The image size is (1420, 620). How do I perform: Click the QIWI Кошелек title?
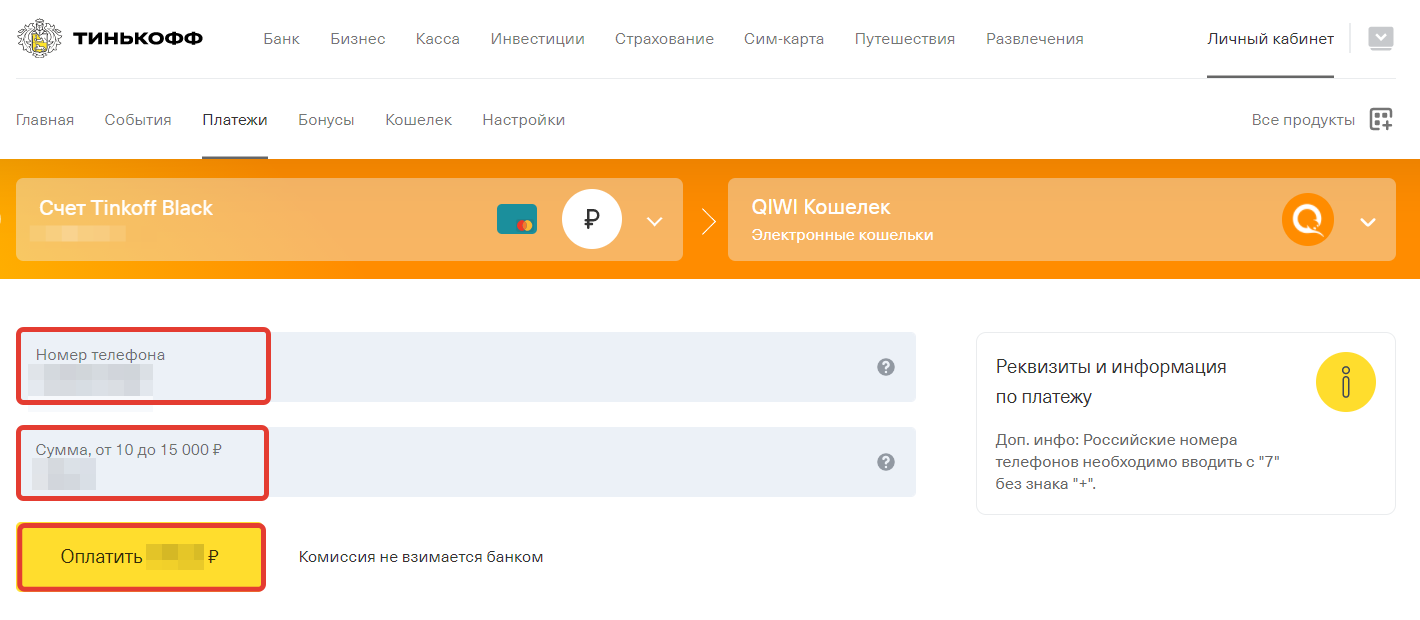(x=821, y=207)
